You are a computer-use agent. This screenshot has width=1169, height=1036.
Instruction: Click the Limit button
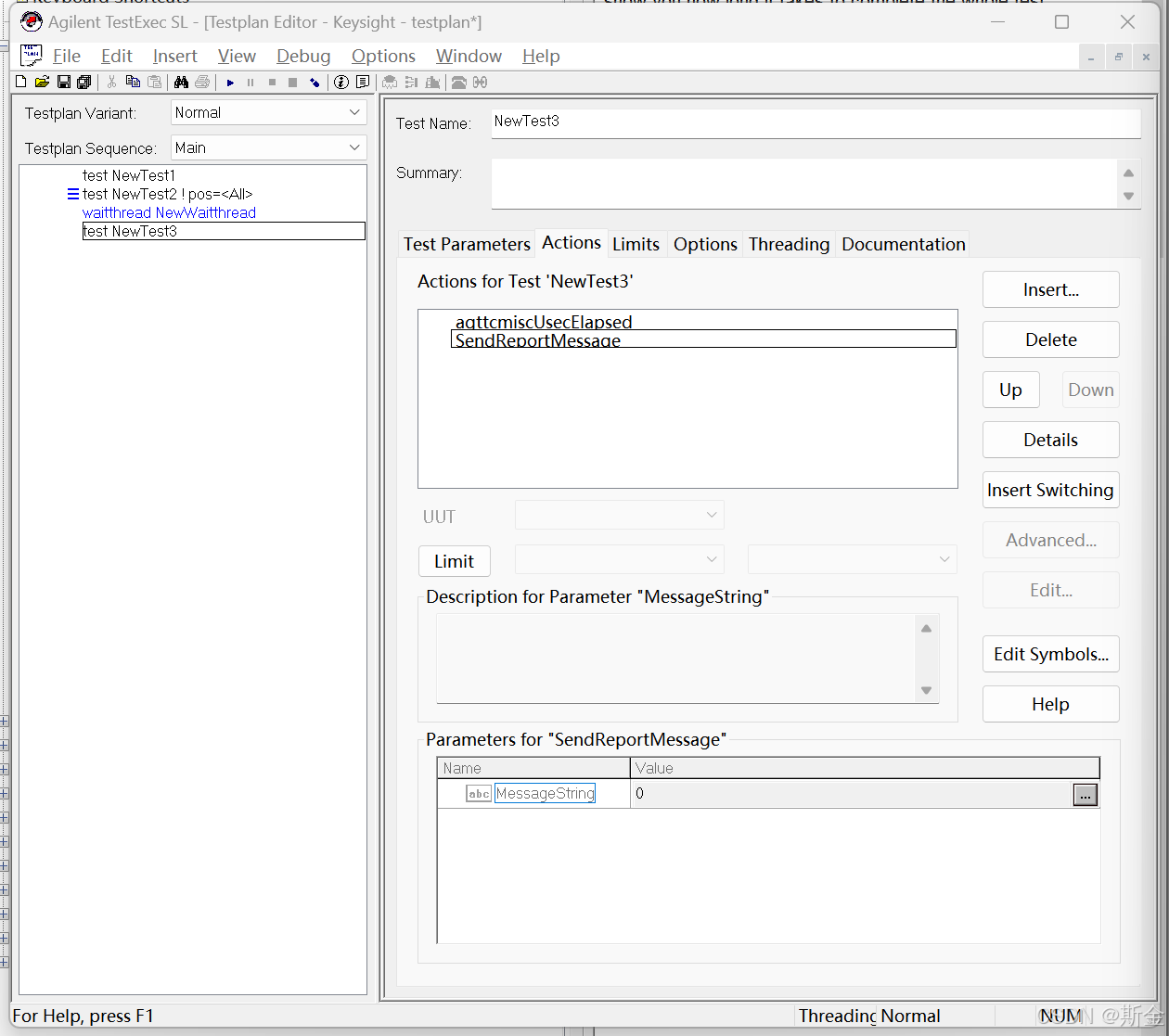tap(455, 561)
